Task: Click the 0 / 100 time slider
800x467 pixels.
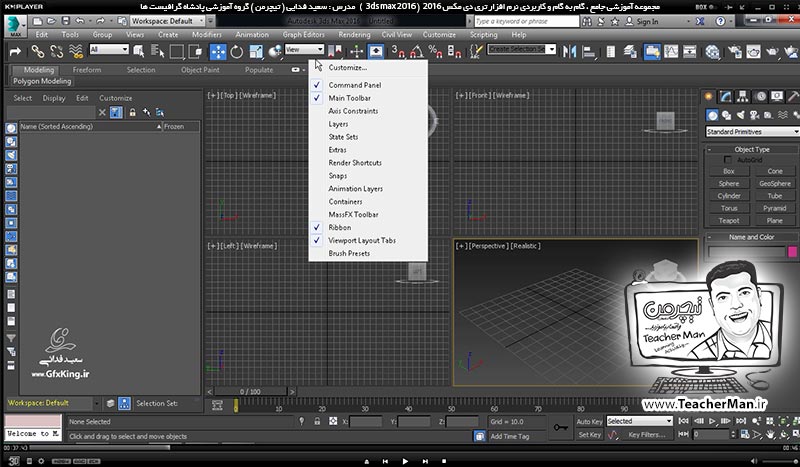Action: click(x=250, y=391)
